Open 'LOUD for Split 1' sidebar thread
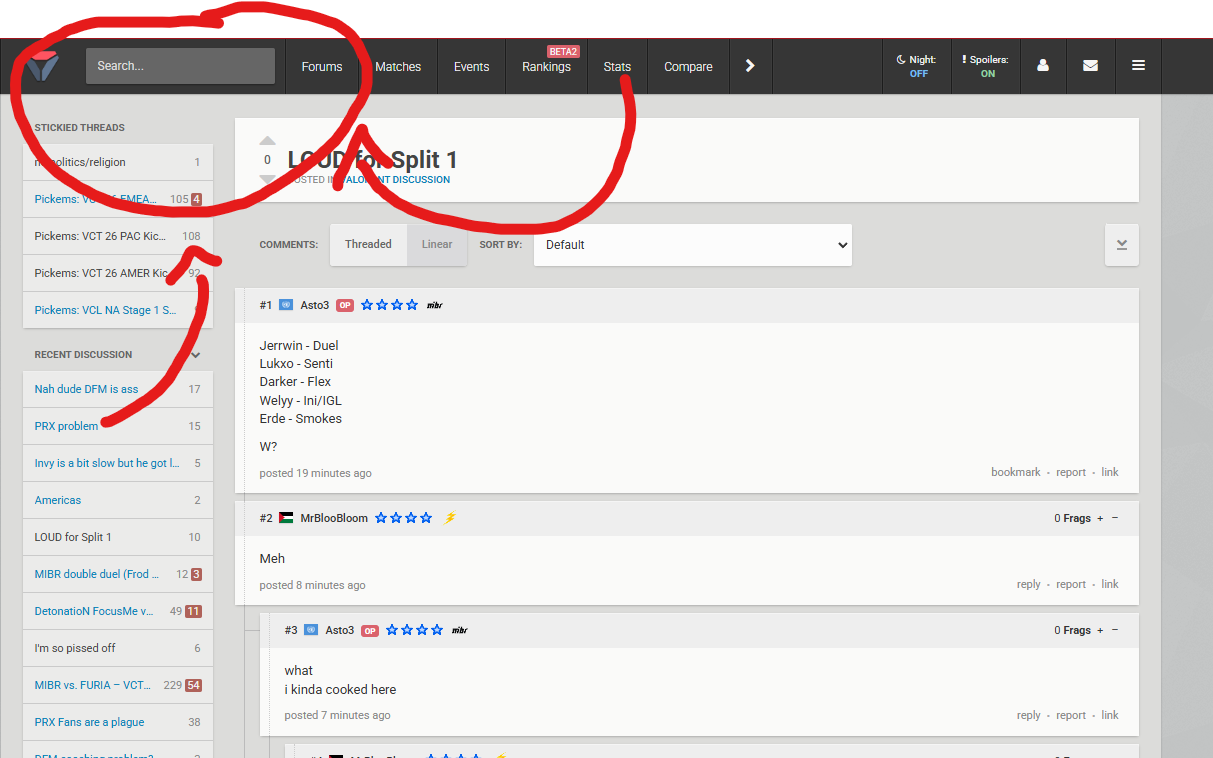The image size is (1213, 758). point(118,537)
